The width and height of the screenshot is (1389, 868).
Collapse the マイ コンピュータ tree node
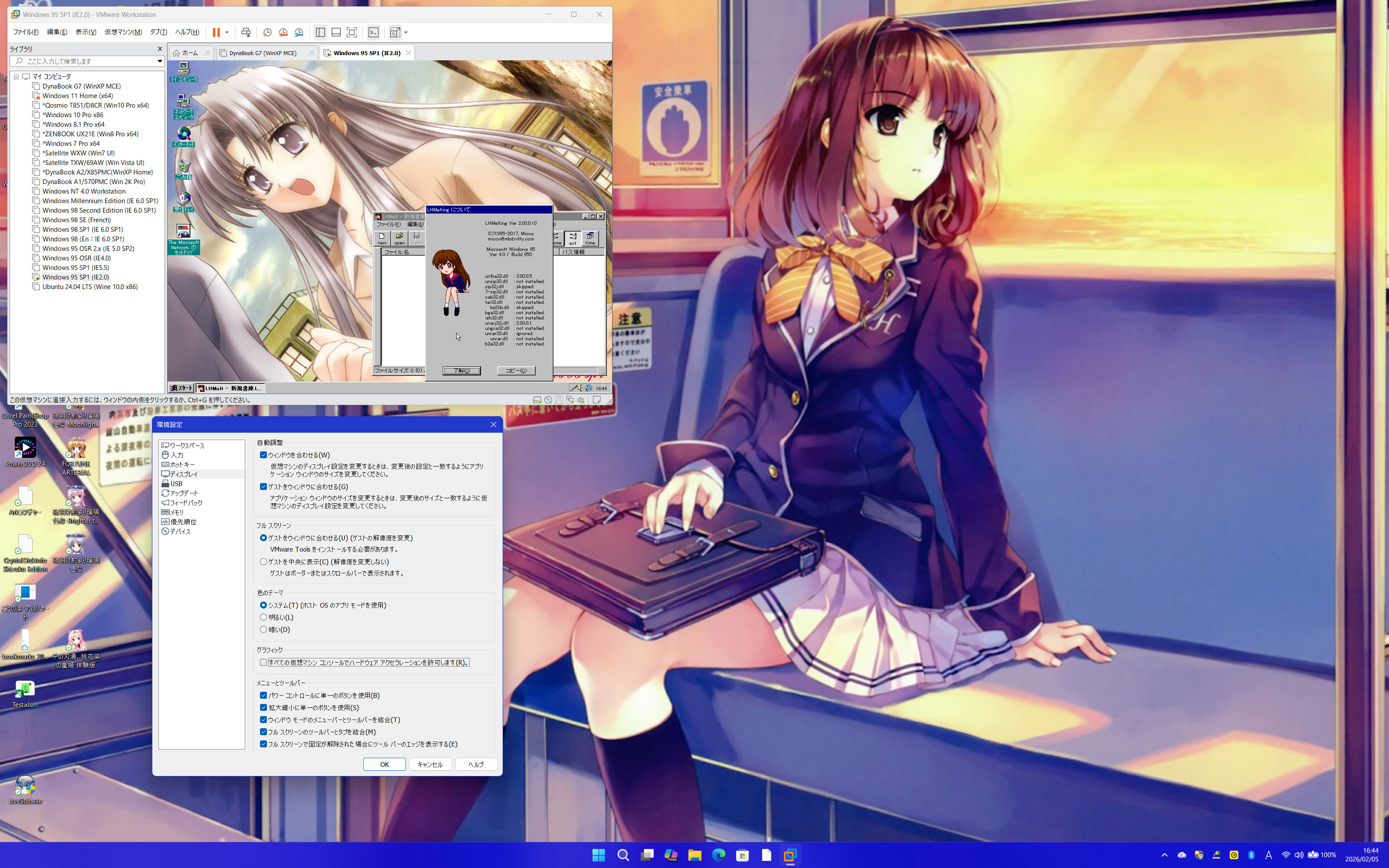click(16, 76)
